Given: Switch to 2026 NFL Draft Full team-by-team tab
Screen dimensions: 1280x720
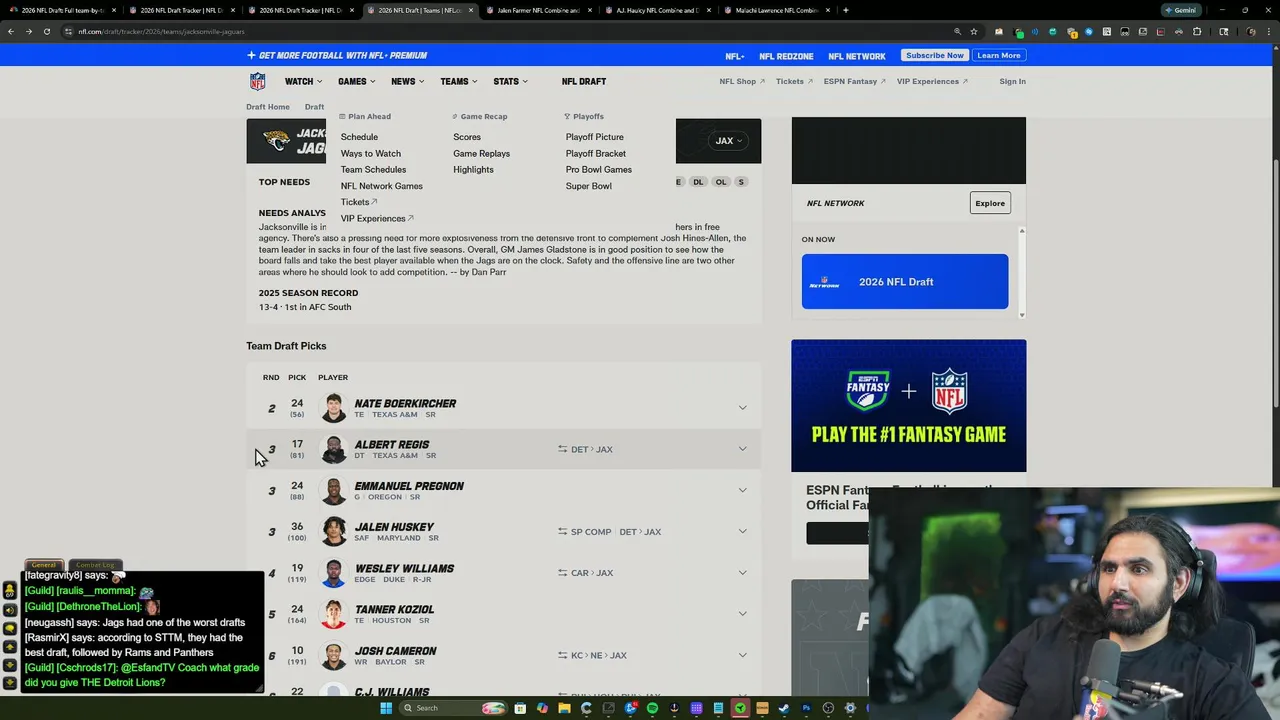Looking at the screenshot, I should click(x=62, y=10).
